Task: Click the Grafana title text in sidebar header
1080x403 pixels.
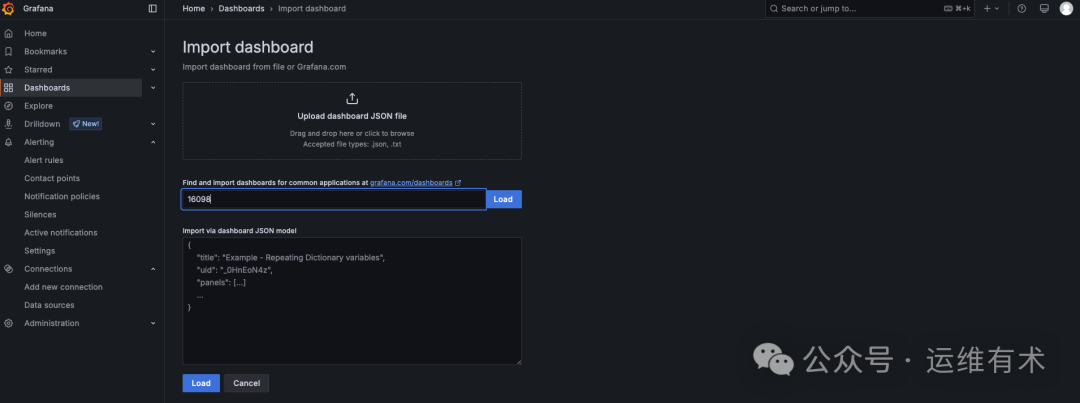Action: pyautogui.click(x=39, y=8)
